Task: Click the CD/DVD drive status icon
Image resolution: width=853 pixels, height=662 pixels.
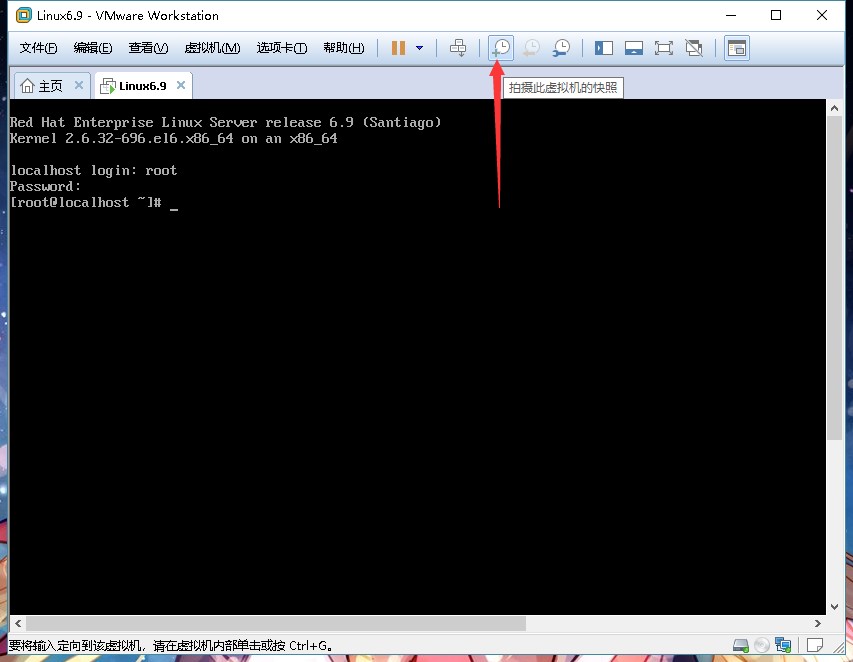Action: point(762,646)
